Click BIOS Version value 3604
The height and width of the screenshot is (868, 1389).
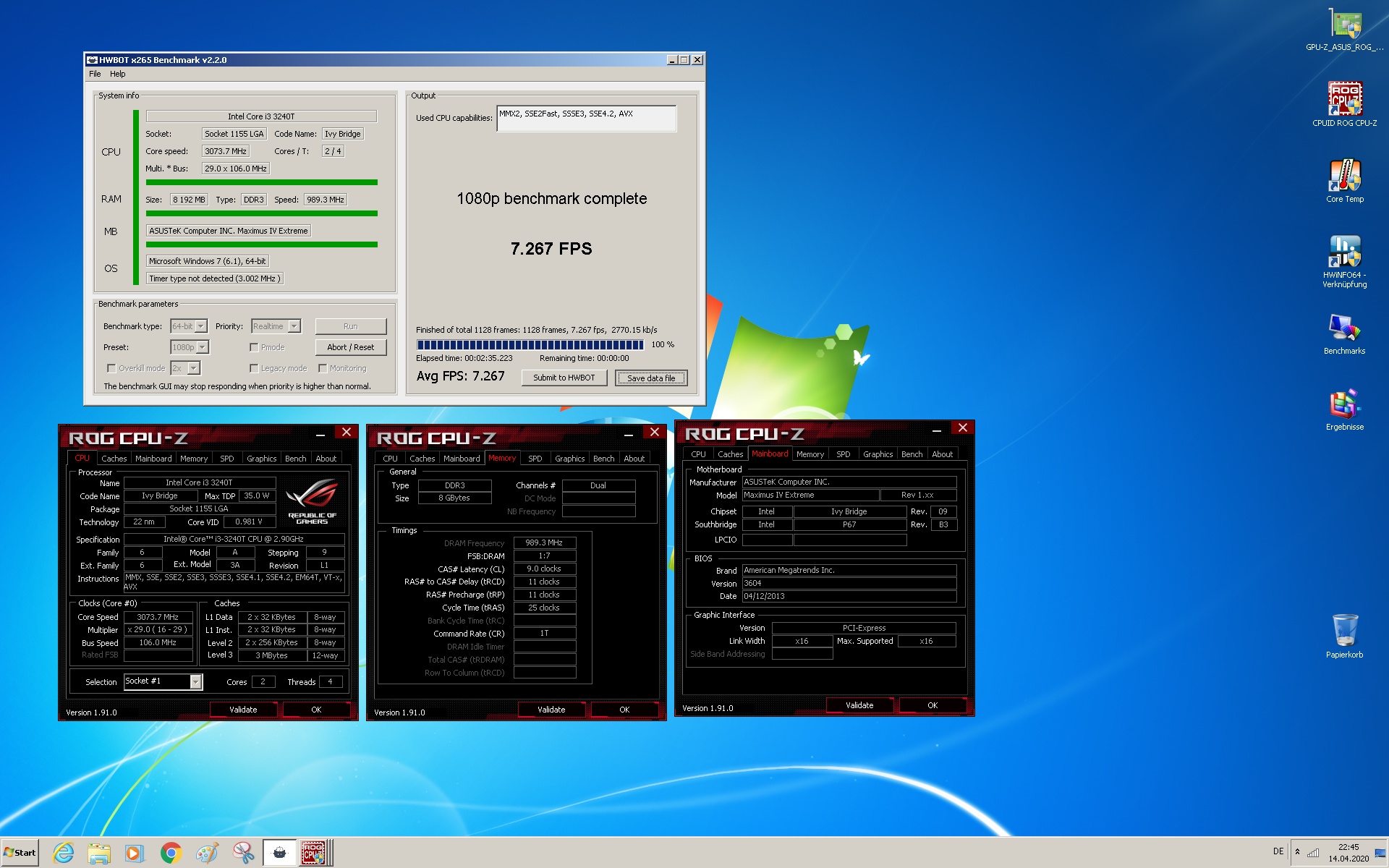(849, 583)
